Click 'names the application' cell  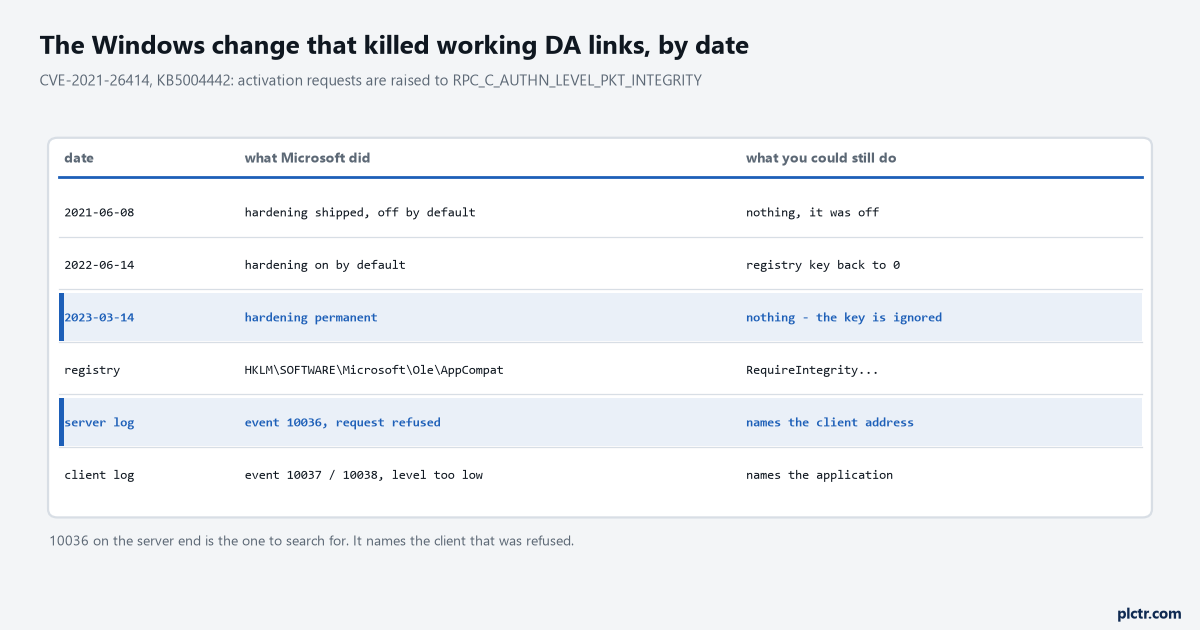point(820,475)
